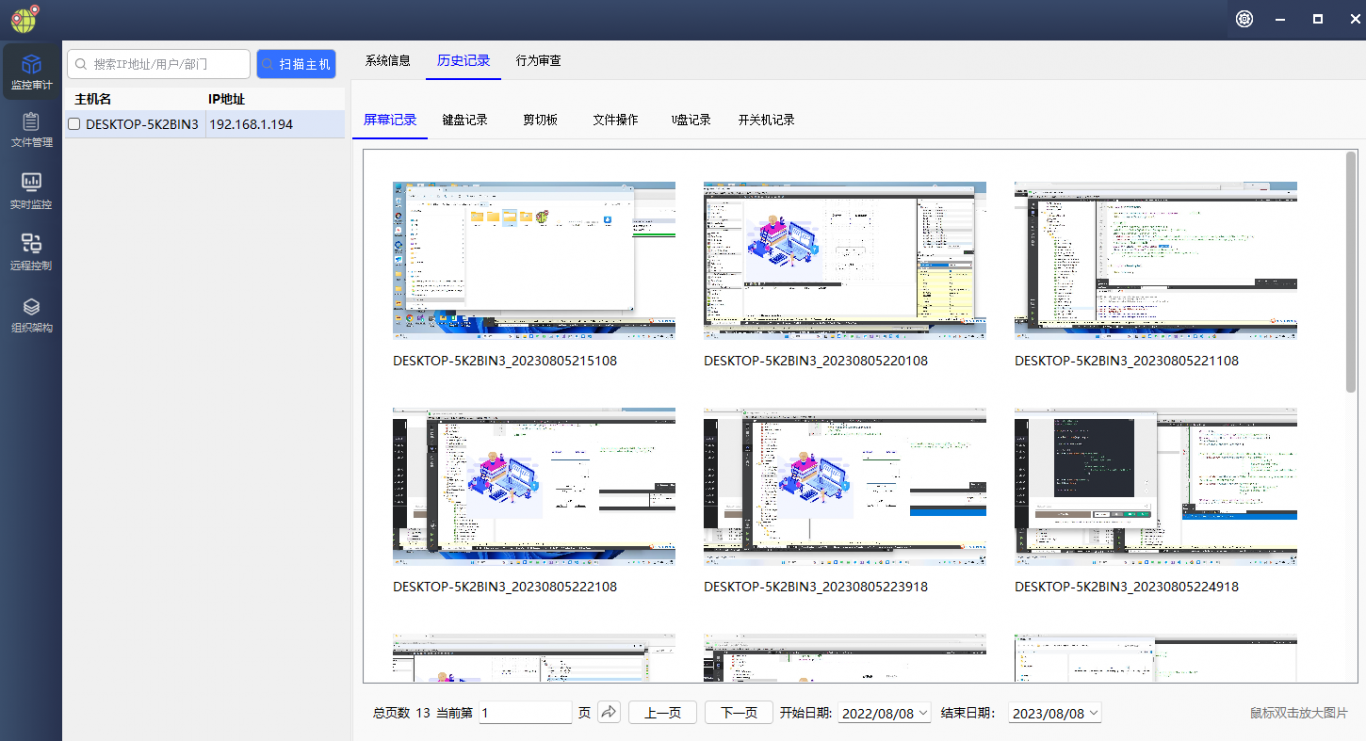The height and width of the screenshot is (741, 1366).
Task: Click caption DESKTOP-5K2BIN3_20230805223918
Action: (816, 587)
